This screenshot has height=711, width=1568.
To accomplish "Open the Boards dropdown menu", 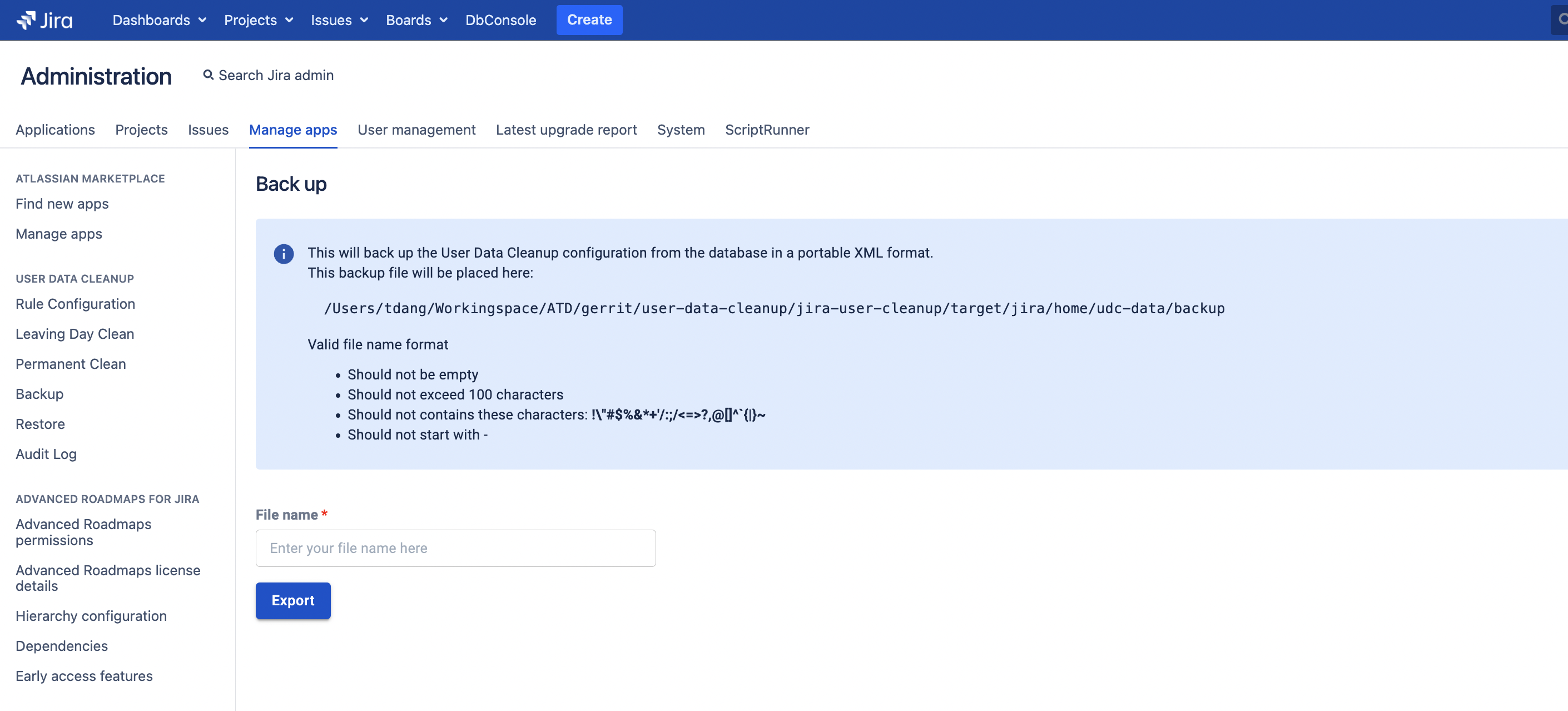I will (416, 20).
